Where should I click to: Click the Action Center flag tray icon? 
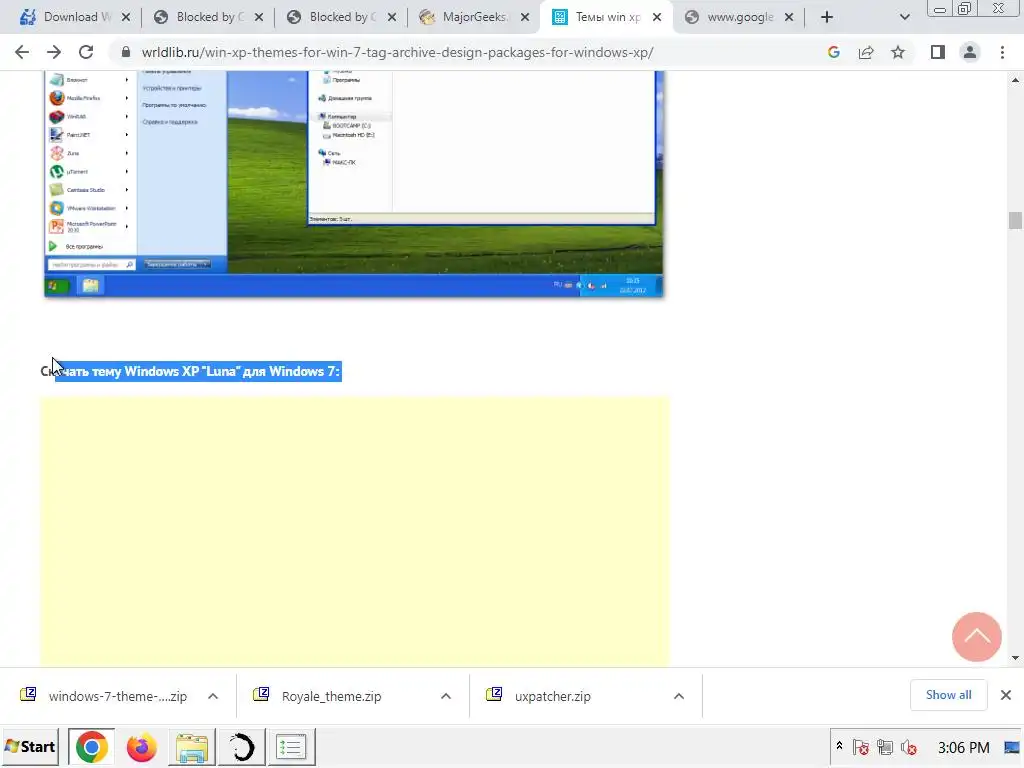coord(861,746)
